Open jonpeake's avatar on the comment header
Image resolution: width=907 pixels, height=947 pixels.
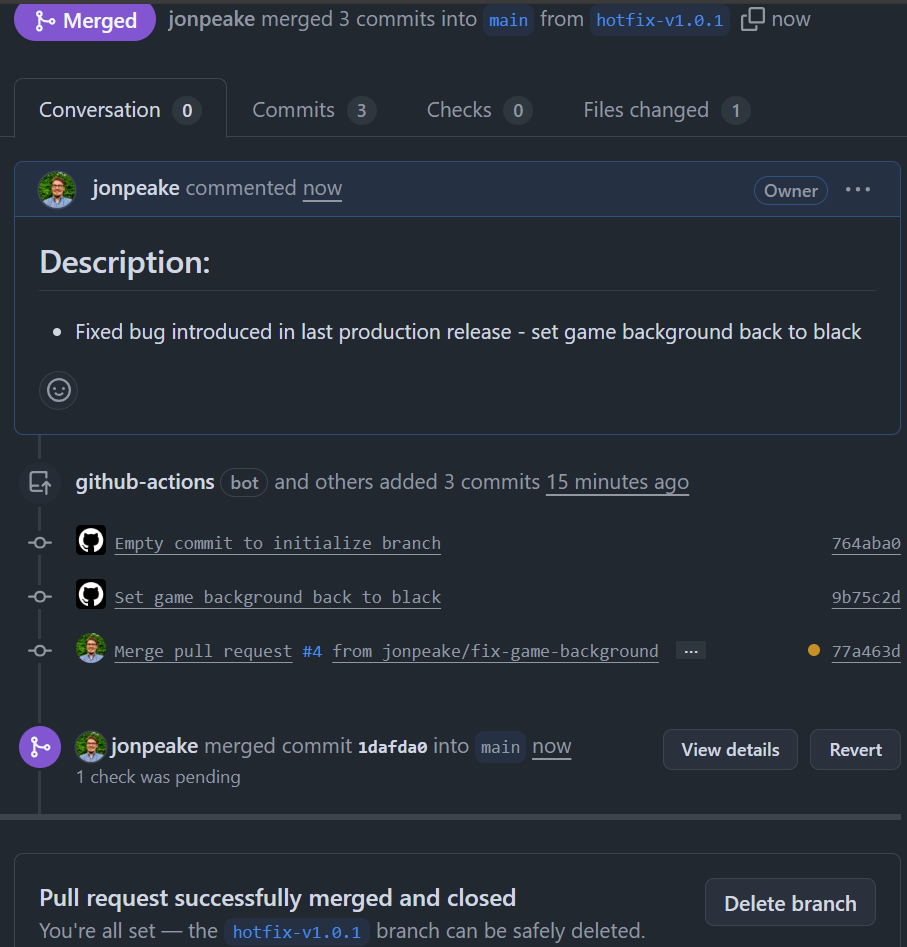(57, 190)
